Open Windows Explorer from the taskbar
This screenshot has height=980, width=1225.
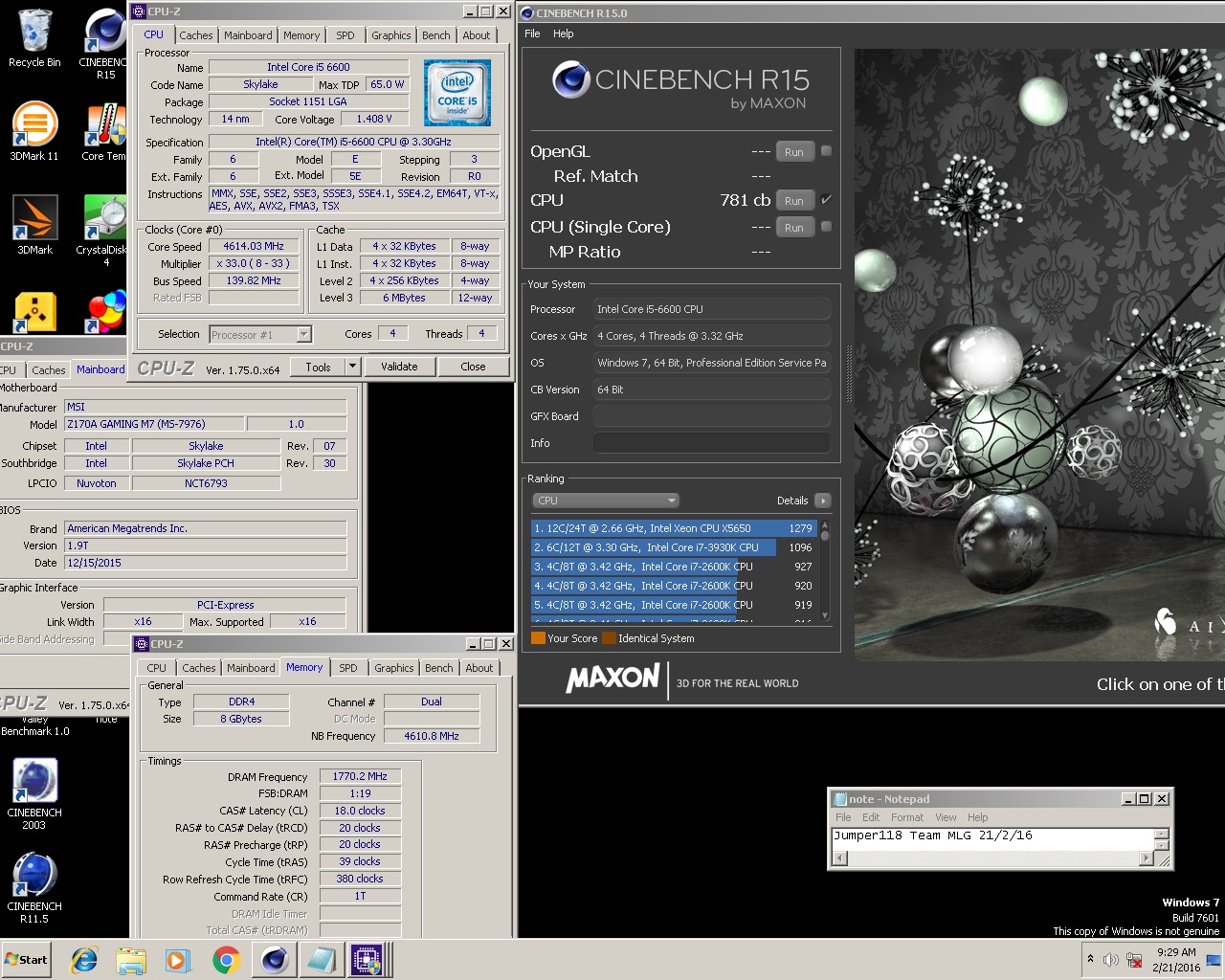(131, 960)
